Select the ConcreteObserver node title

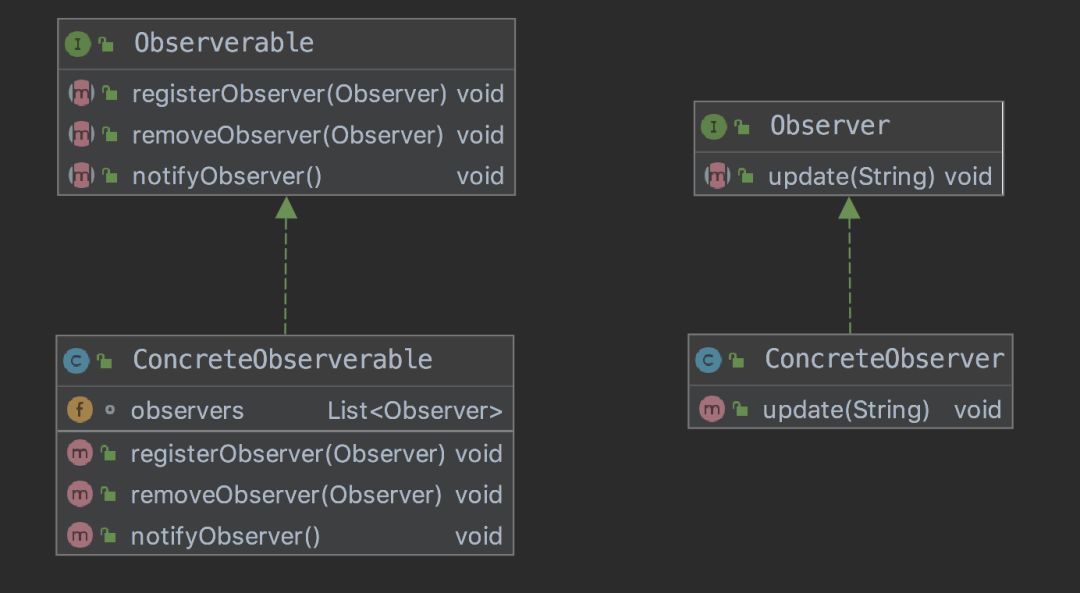pos(884,359)
